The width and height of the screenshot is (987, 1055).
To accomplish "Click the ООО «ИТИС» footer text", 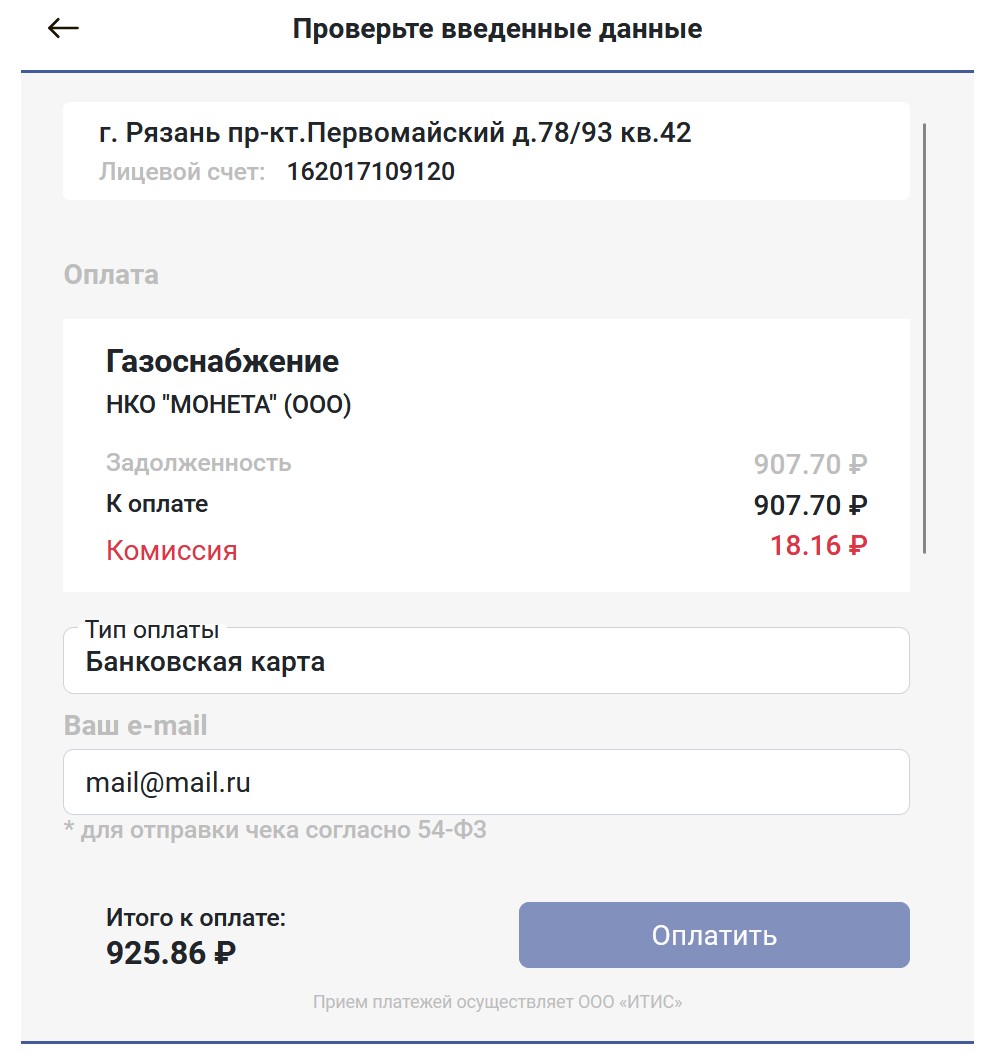I will coord(497,1001).
